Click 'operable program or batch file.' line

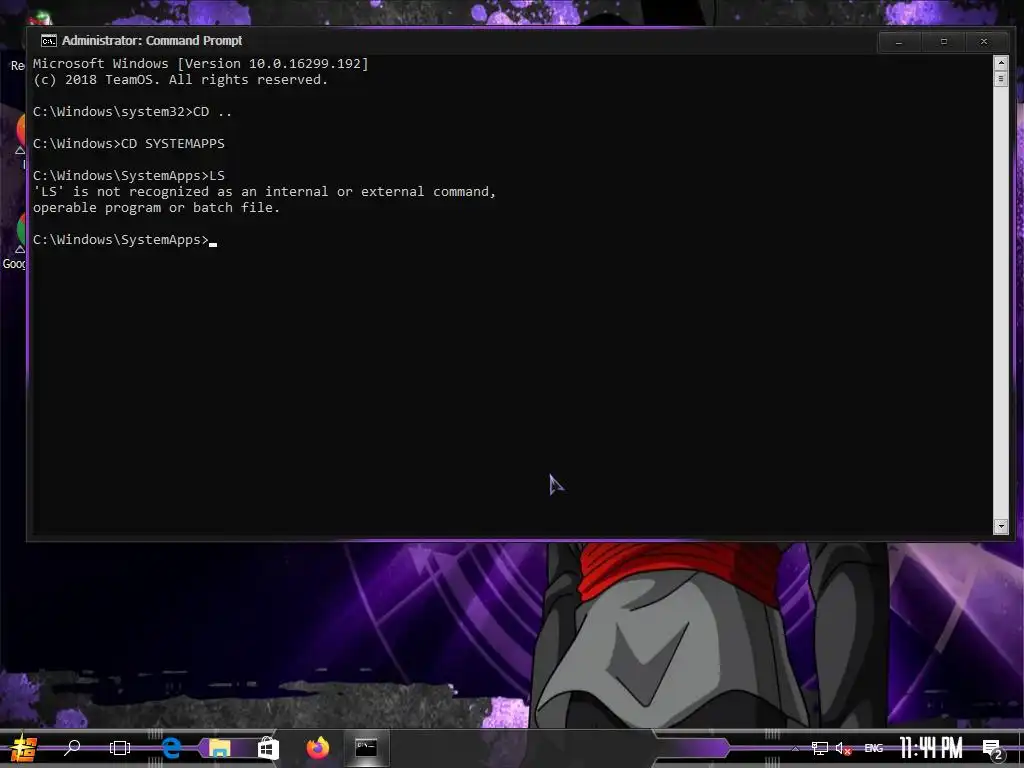(x=156, y=208)
